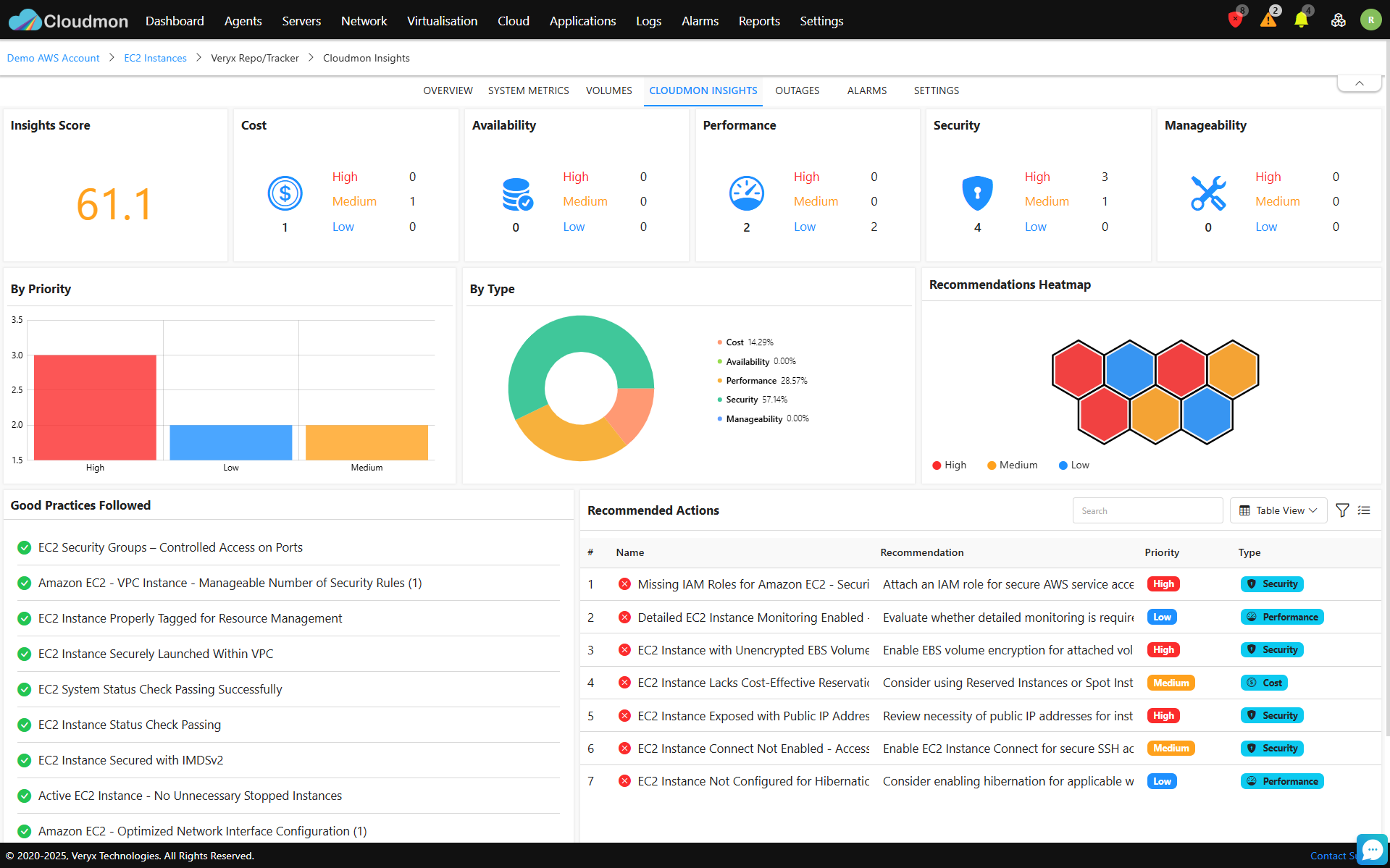Open the Reports nav item

759,21
